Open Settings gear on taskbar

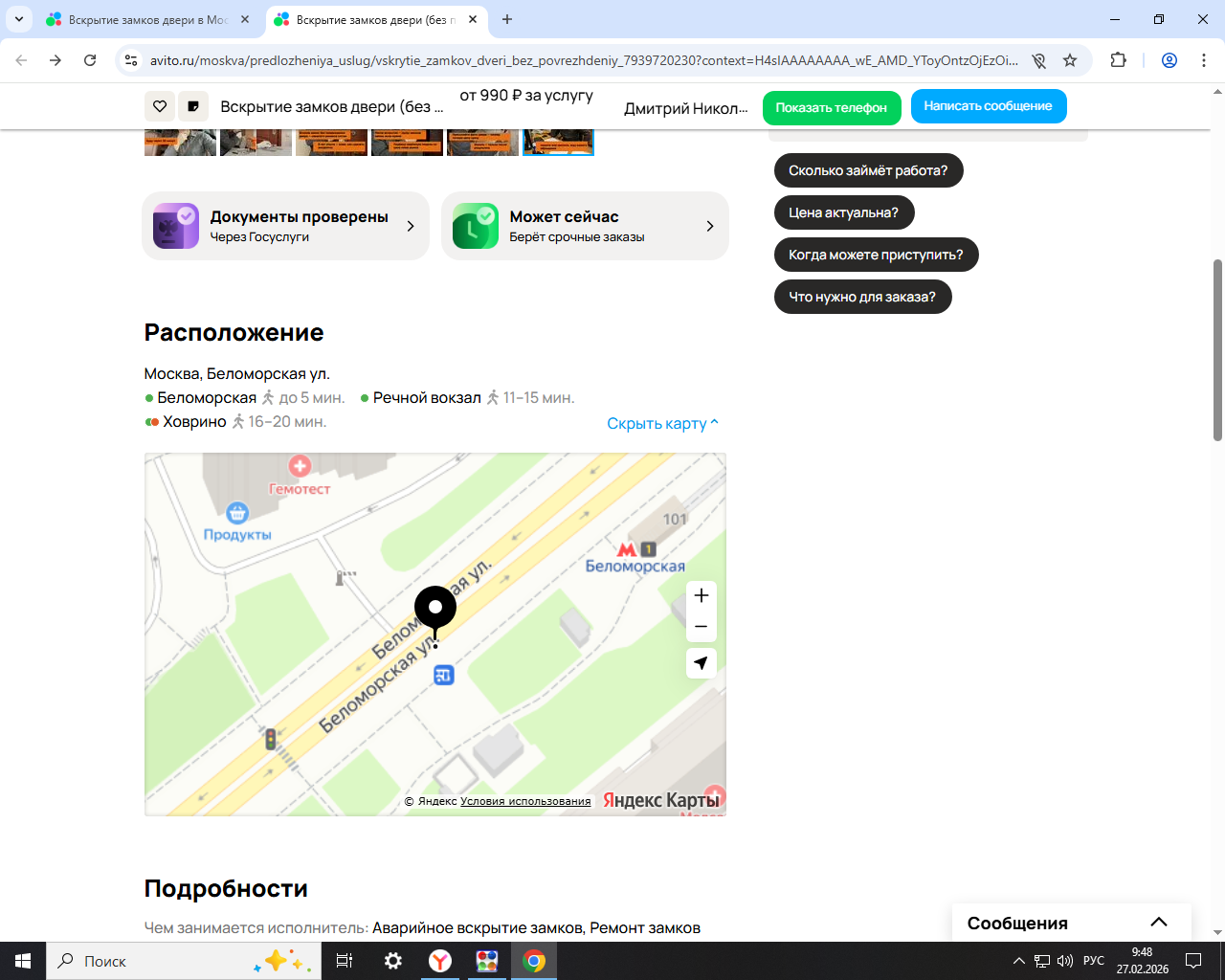tap(393, 961)
